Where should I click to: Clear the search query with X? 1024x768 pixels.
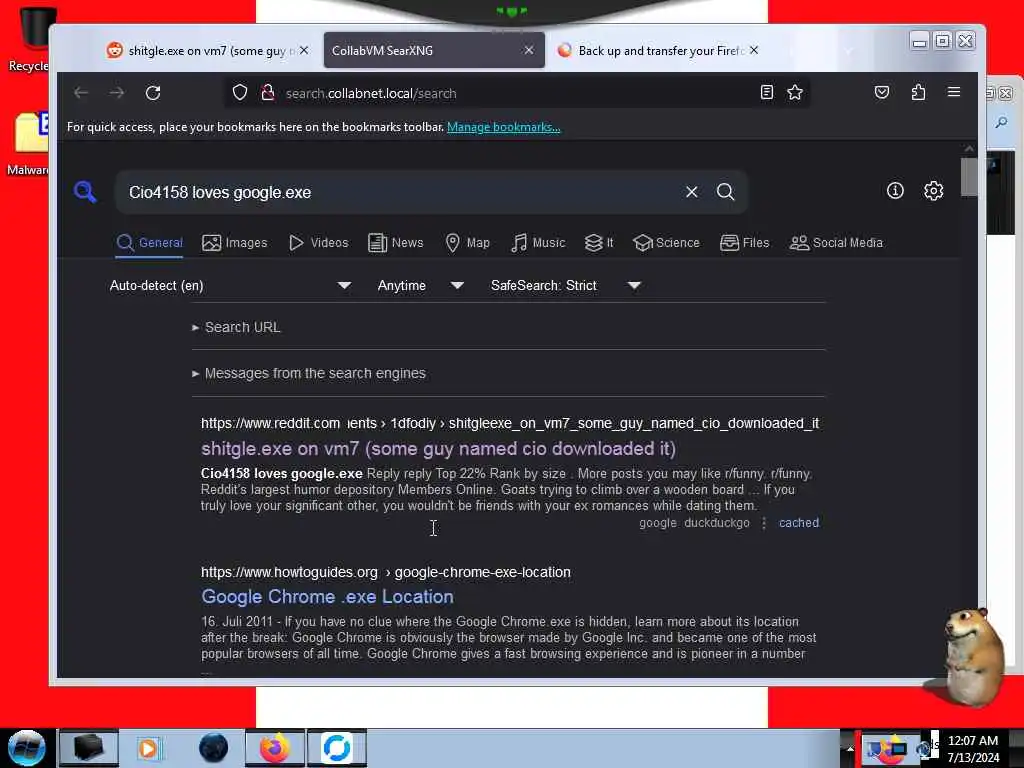(692, 191)
